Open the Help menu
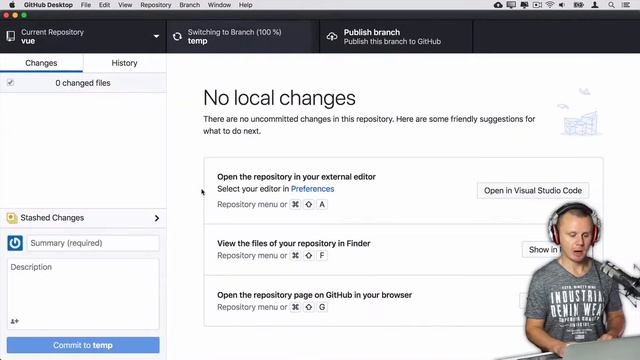640x360 pixels. click(x=245, y=5)
